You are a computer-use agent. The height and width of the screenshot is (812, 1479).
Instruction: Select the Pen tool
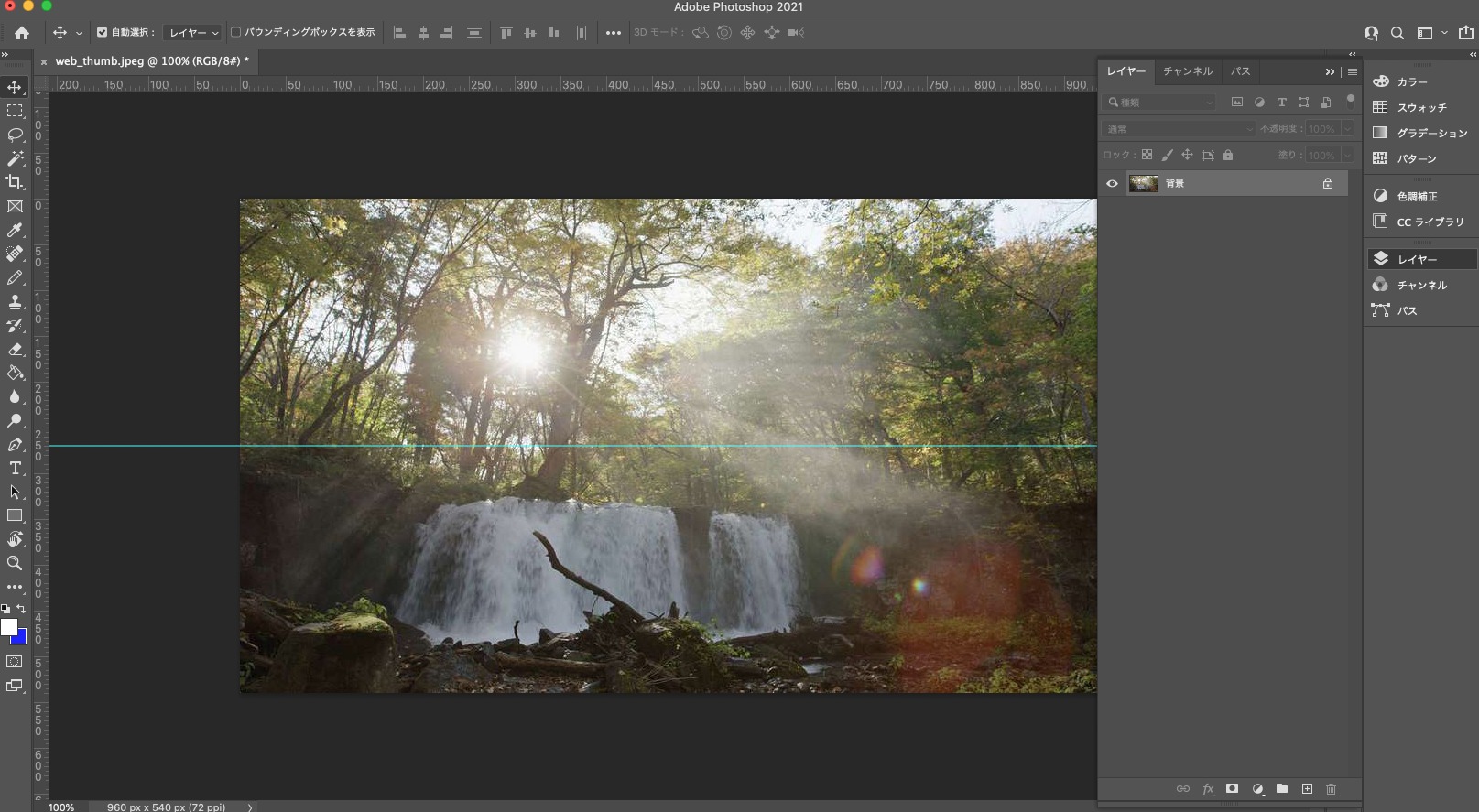15,445
